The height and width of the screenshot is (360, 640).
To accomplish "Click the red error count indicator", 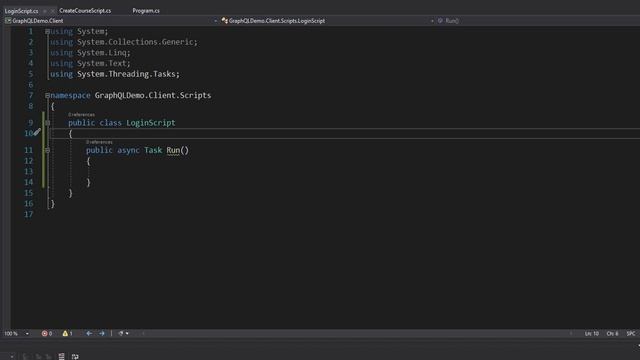I will 47,333.
